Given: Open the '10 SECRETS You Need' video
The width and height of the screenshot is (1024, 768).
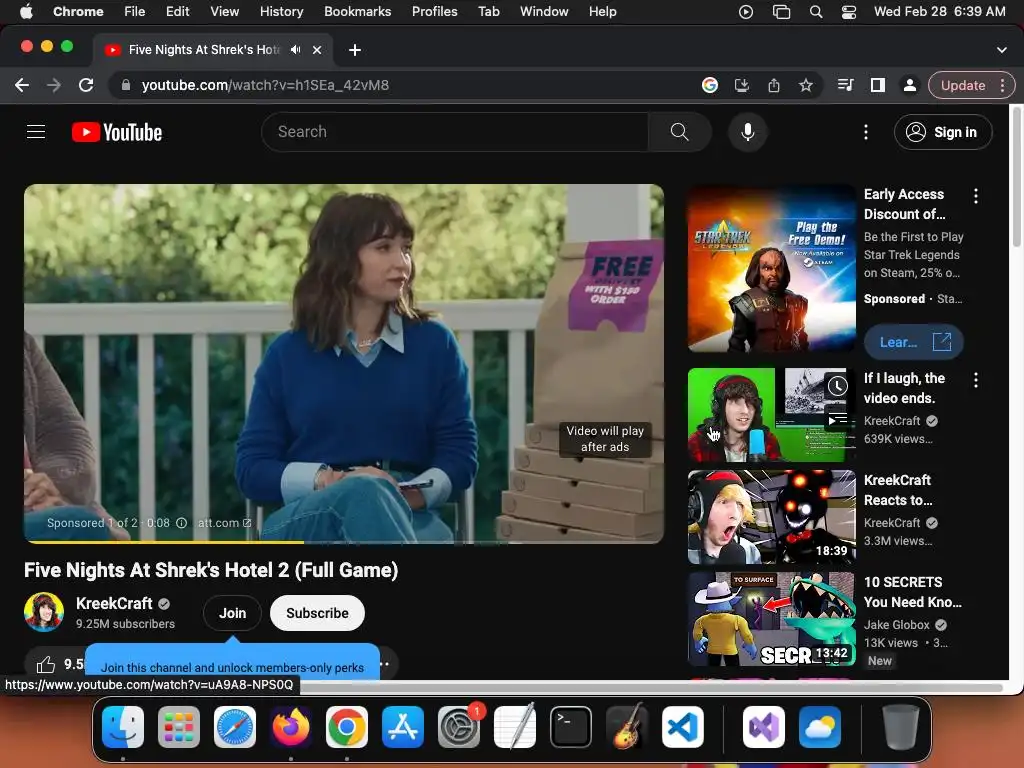Looking at the screenshot, I should click(771, 618).
